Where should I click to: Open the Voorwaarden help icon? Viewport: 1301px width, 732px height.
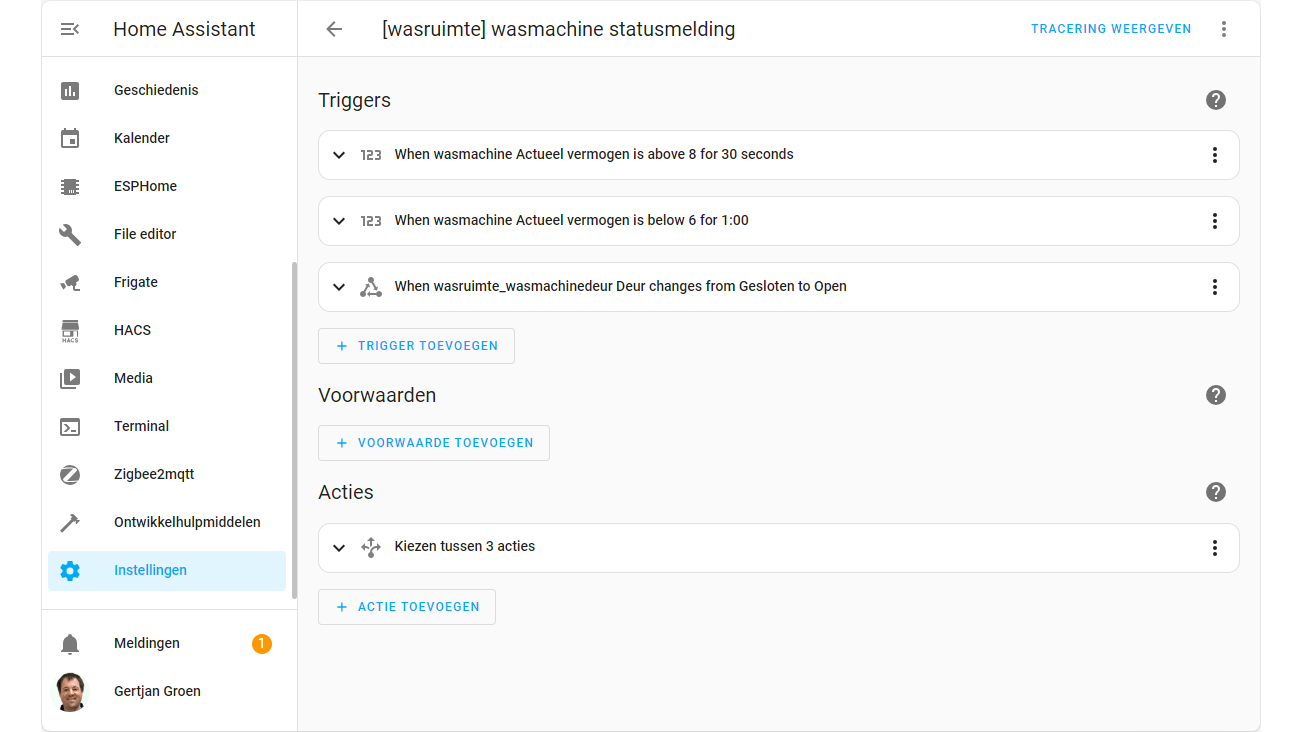[1215, 395]
